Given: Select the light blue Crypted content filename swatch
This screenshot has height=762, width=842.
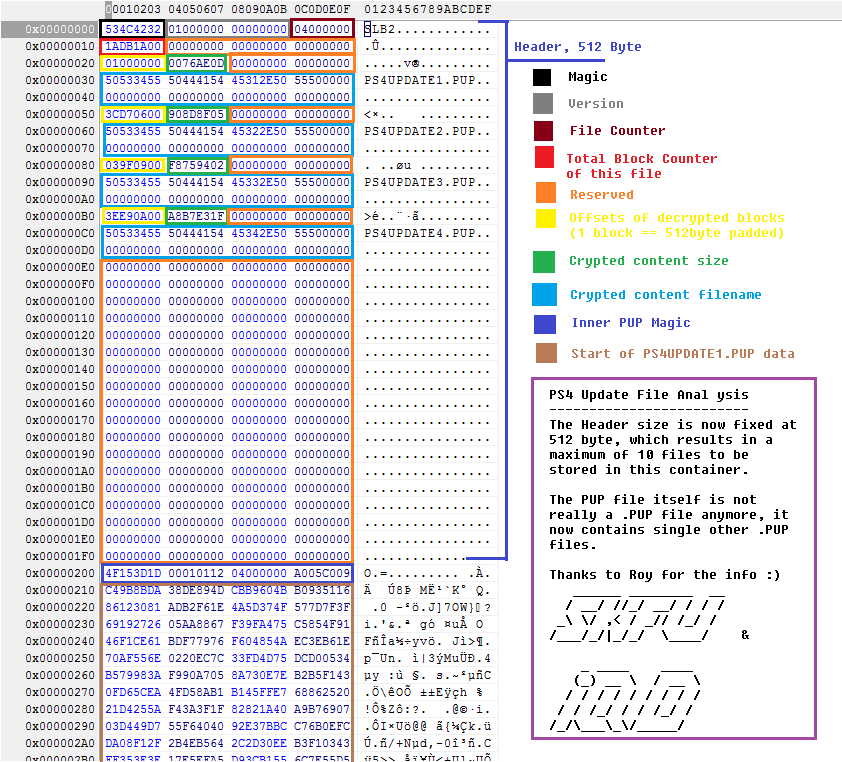Looking at the screenshot, I should [x=542, y=294].
